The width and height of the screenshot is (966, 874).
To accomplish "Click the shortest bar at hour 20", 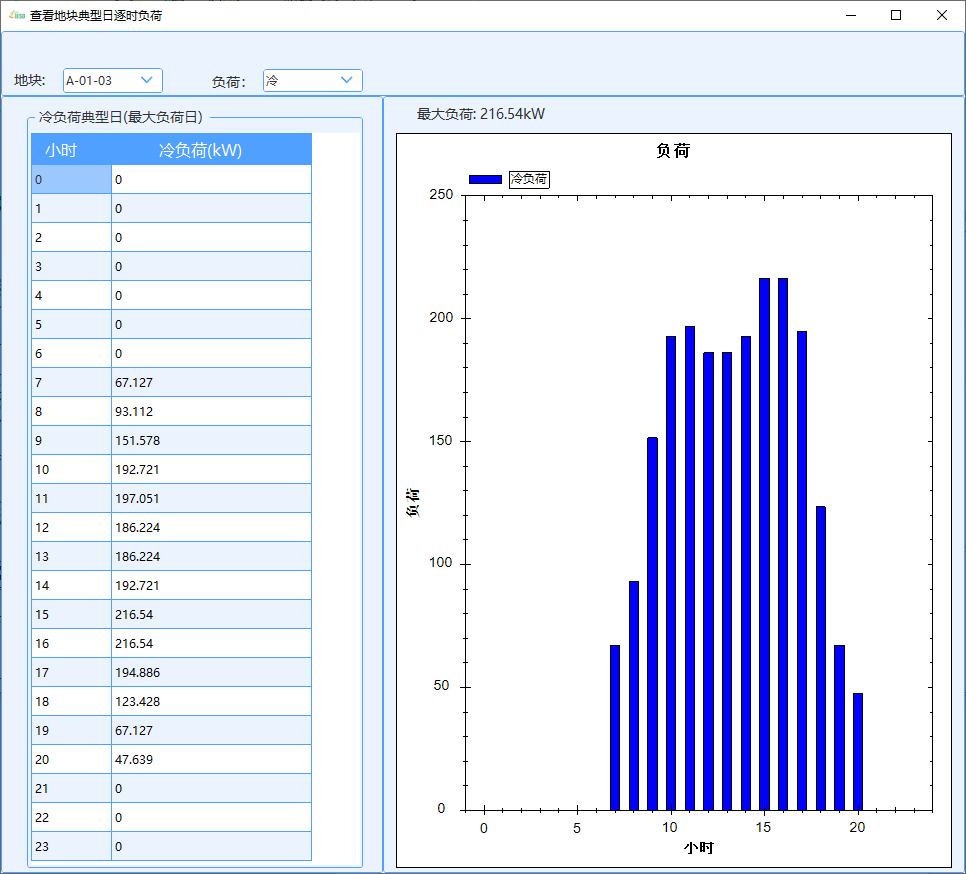I will point(857,751).
